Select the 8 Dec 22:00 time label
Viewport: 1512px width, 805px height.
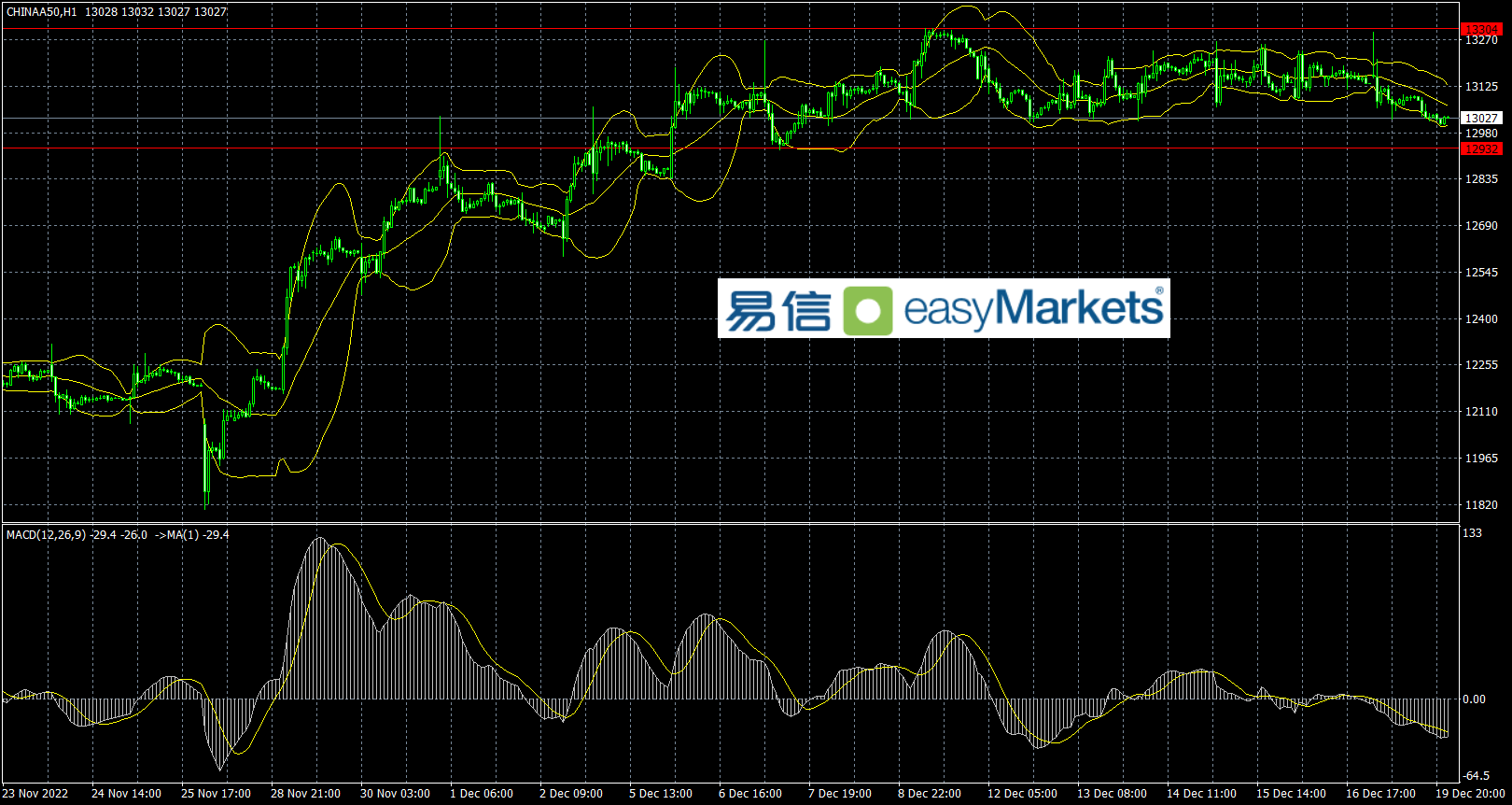pyautogui.click(x=930, y=794)
